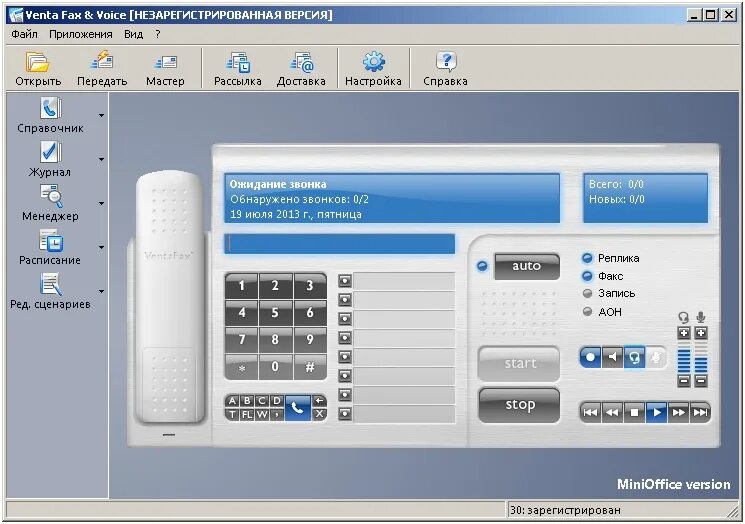Open a file with Открыть toolbar icon
This screenshot has width=745, height=524.
point(38,68)
